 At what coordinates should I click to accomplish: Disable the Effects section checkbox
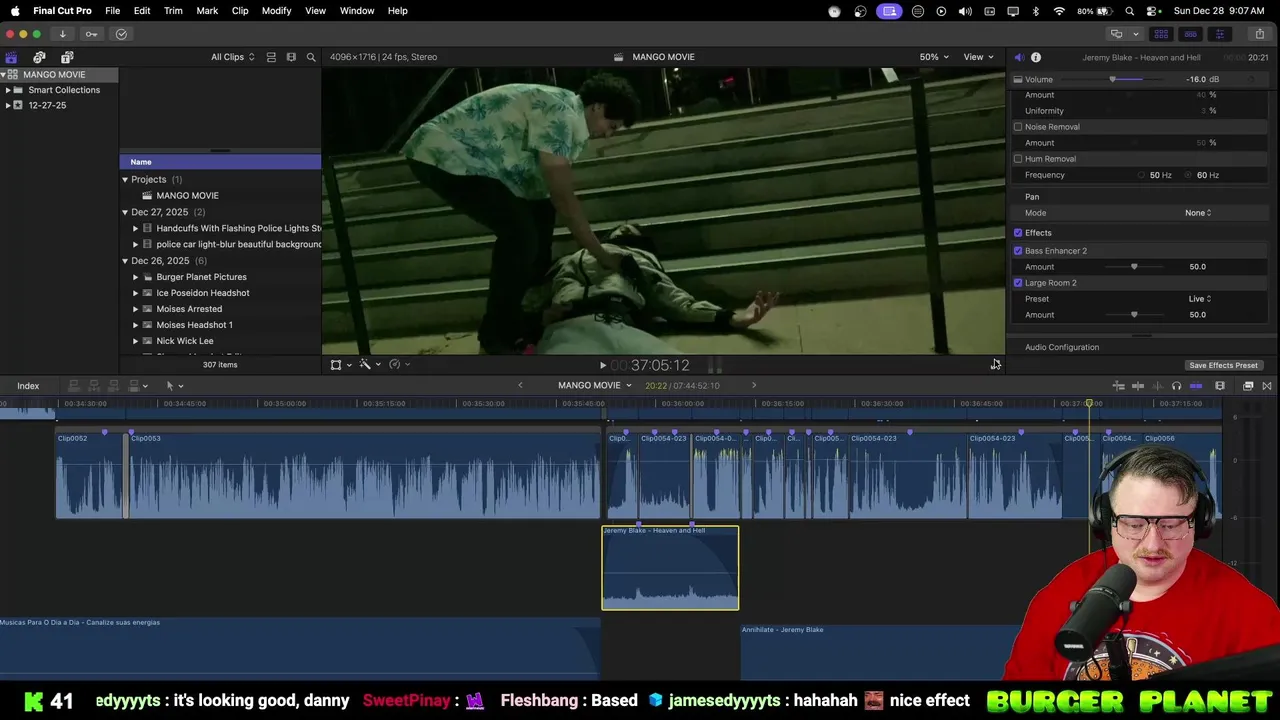pyautogui.click(x=1018, y=233)
